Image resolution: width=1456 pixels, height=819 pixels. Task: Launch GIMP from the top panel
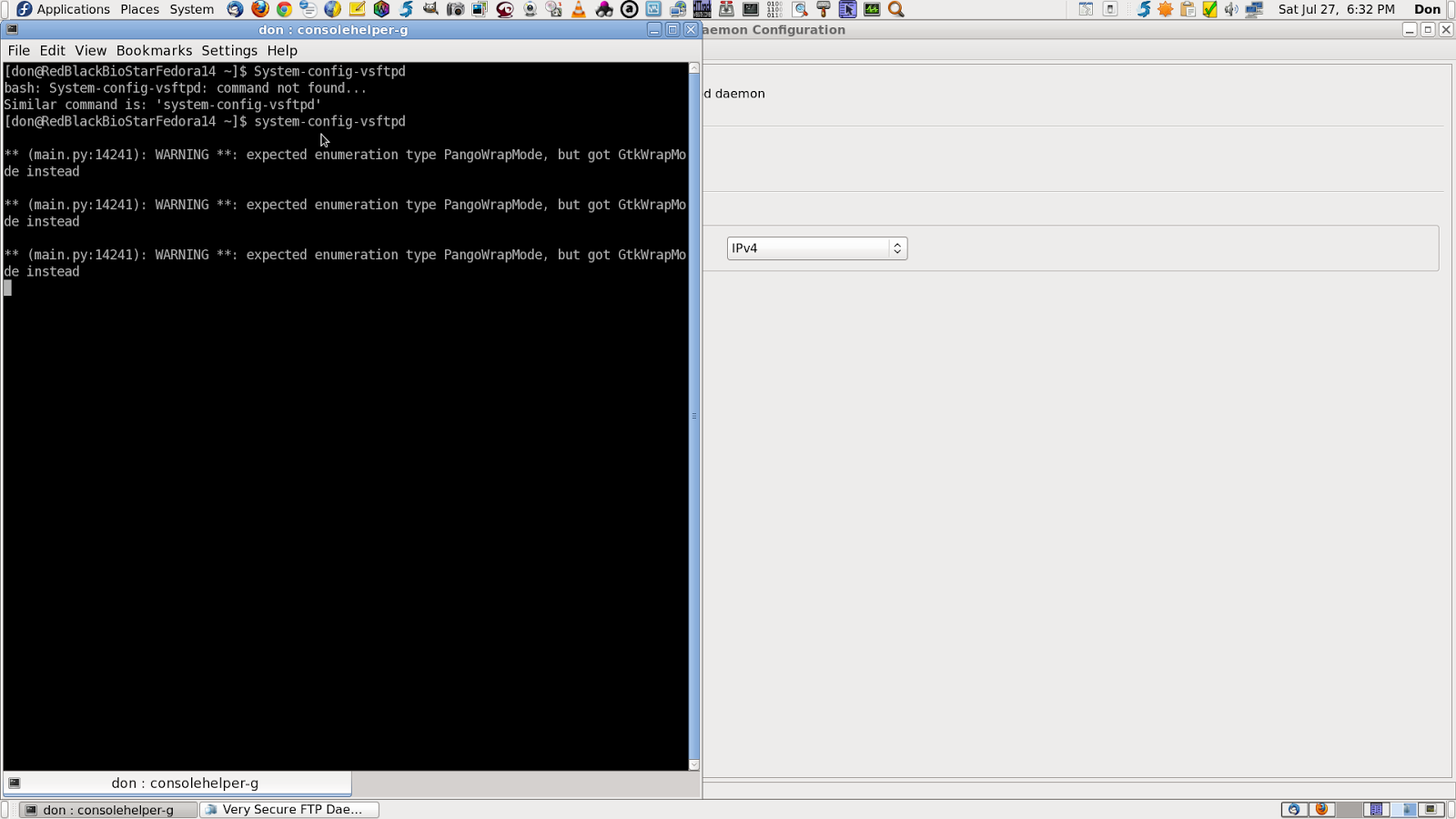click(x=430, y=9)
